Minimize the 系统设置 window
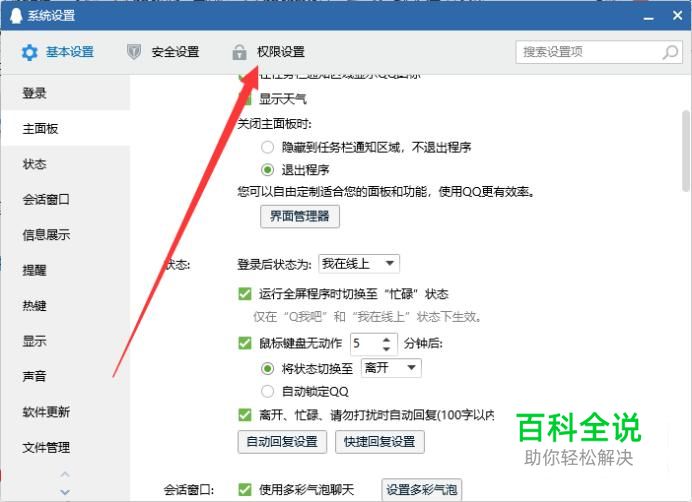 pyautogui.click(x=648, y=17)
